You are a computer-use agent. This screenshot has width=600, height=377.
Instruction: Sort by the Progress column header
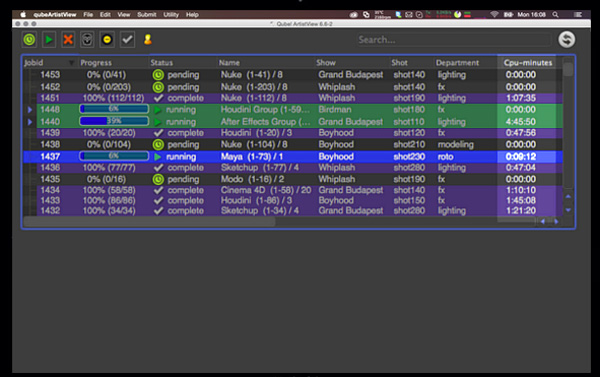pyautogui.click(x=113, y=63)
